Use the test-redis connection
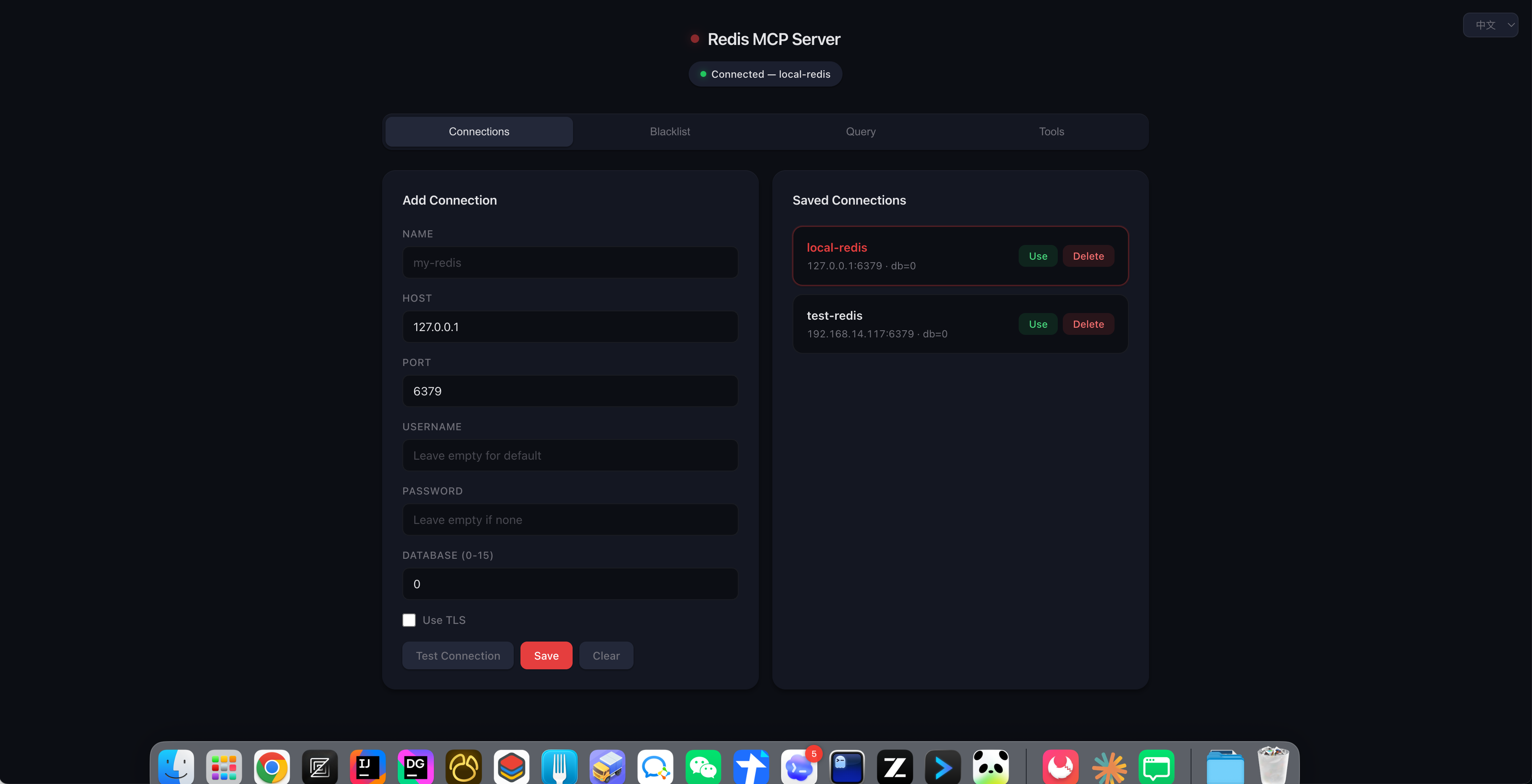 [x=1038, y=324]
